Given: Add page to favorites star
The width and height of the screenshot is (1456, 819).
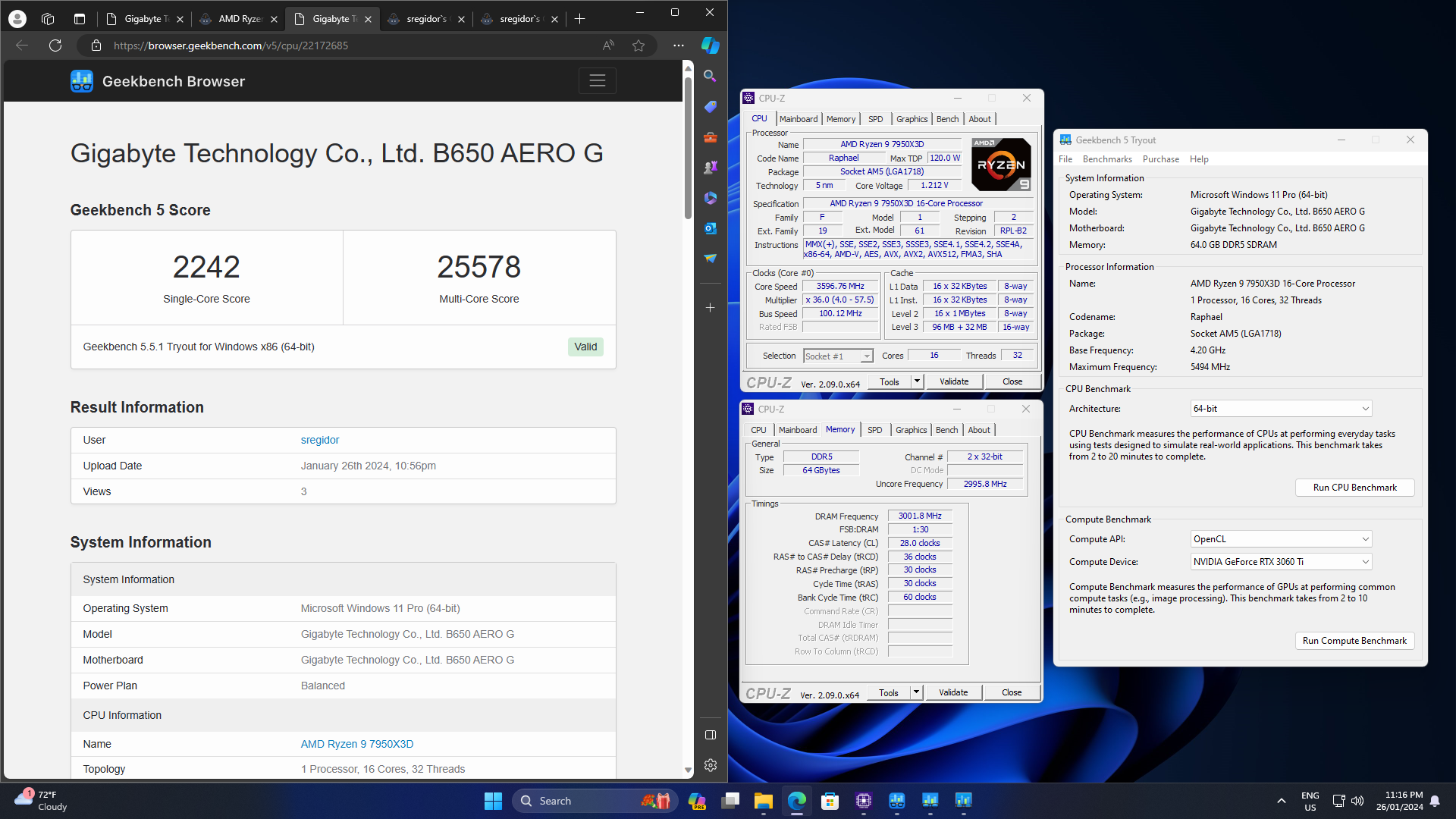Looking at the screenshot, I should pyautogui.click(x=639, y=45).
